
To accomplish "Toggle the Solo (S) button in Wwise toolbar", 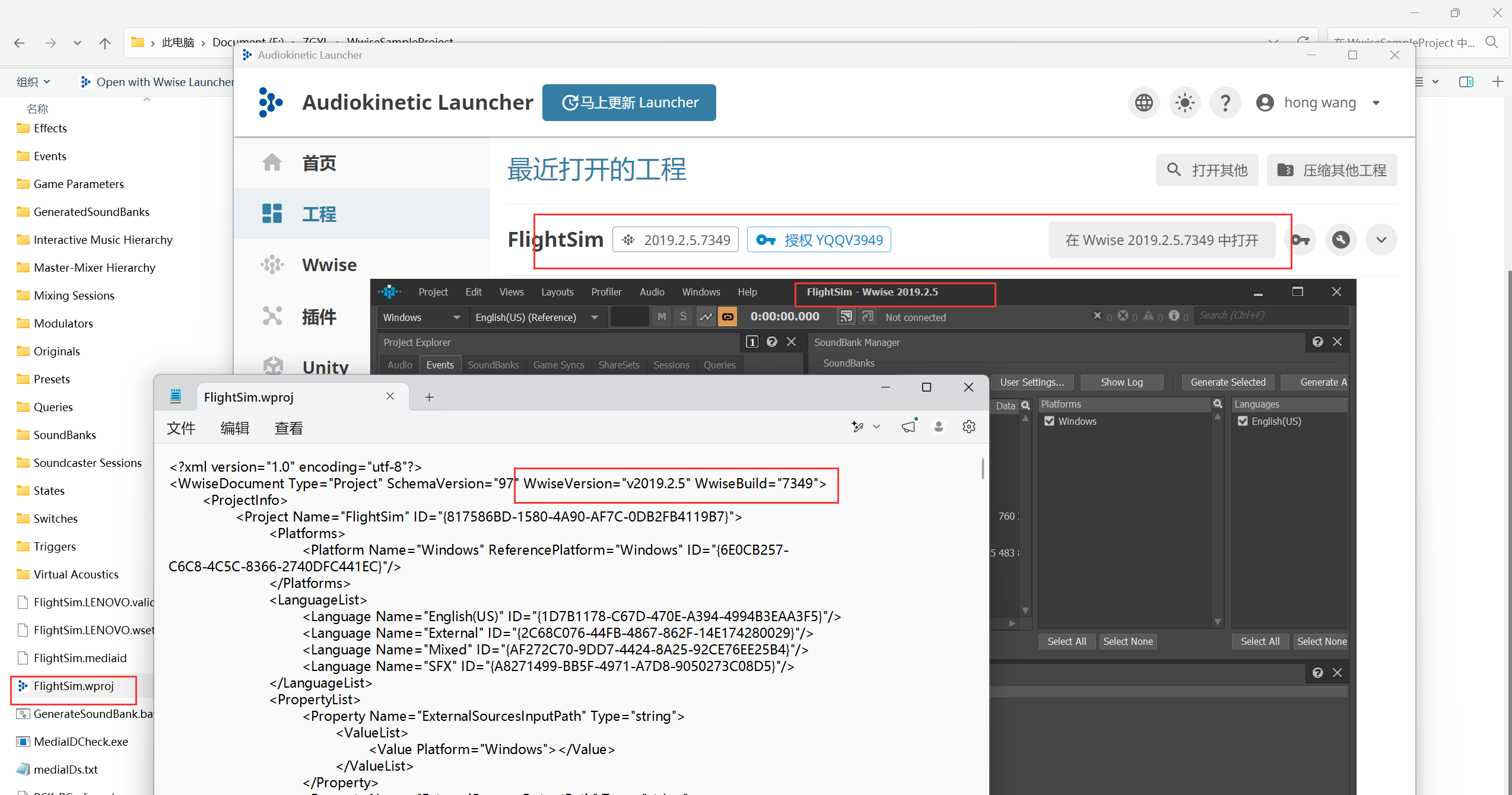I will 683,317.
